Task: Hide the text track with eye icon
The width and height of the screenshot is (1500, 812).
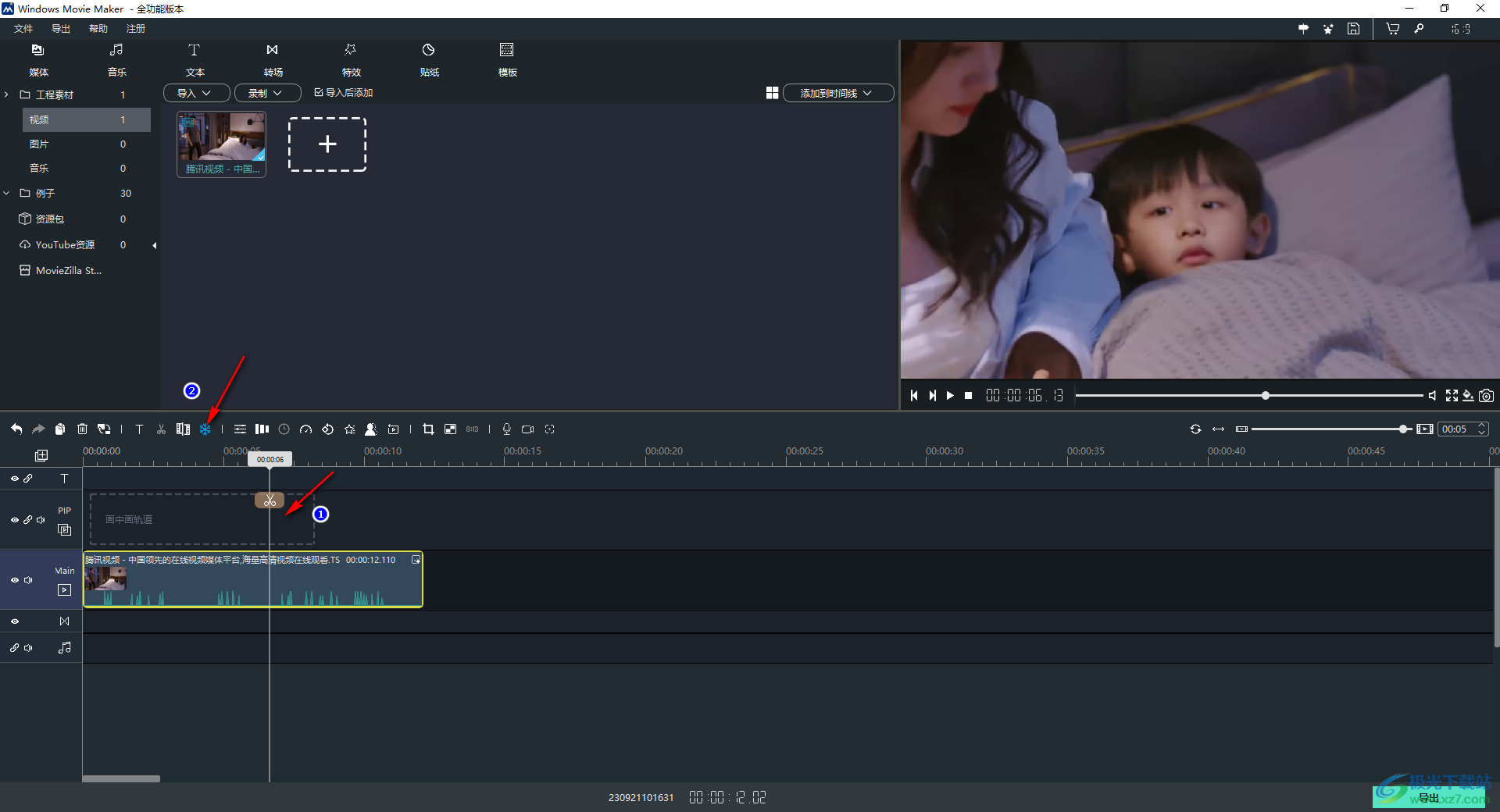Action: [x=14, y=479]
